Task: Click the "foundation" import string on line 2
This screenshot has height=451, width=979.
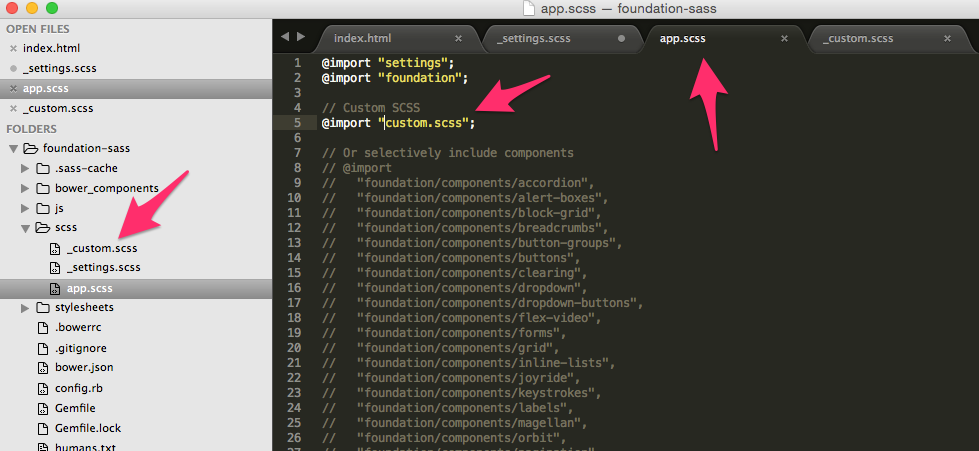Action: (420, 78)
